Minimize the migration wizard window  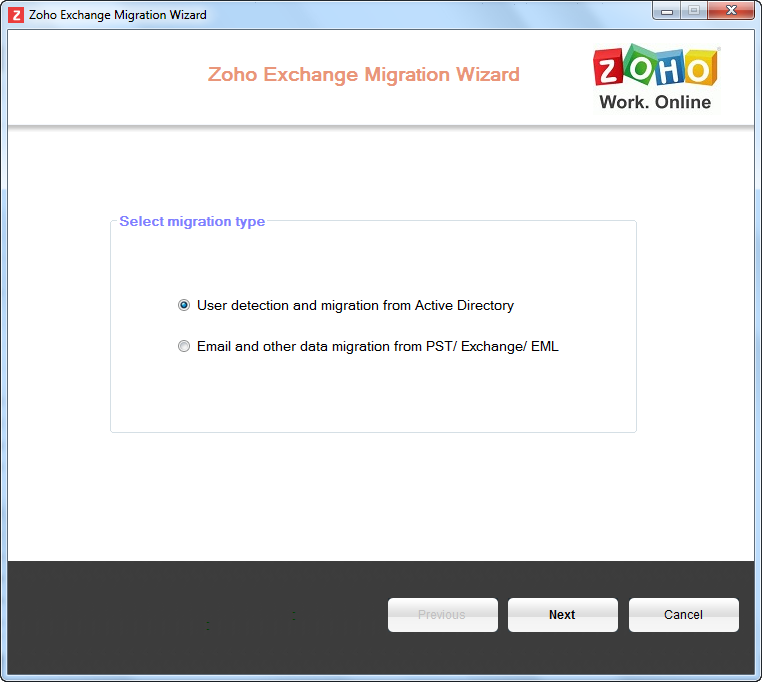coord(668,11)
